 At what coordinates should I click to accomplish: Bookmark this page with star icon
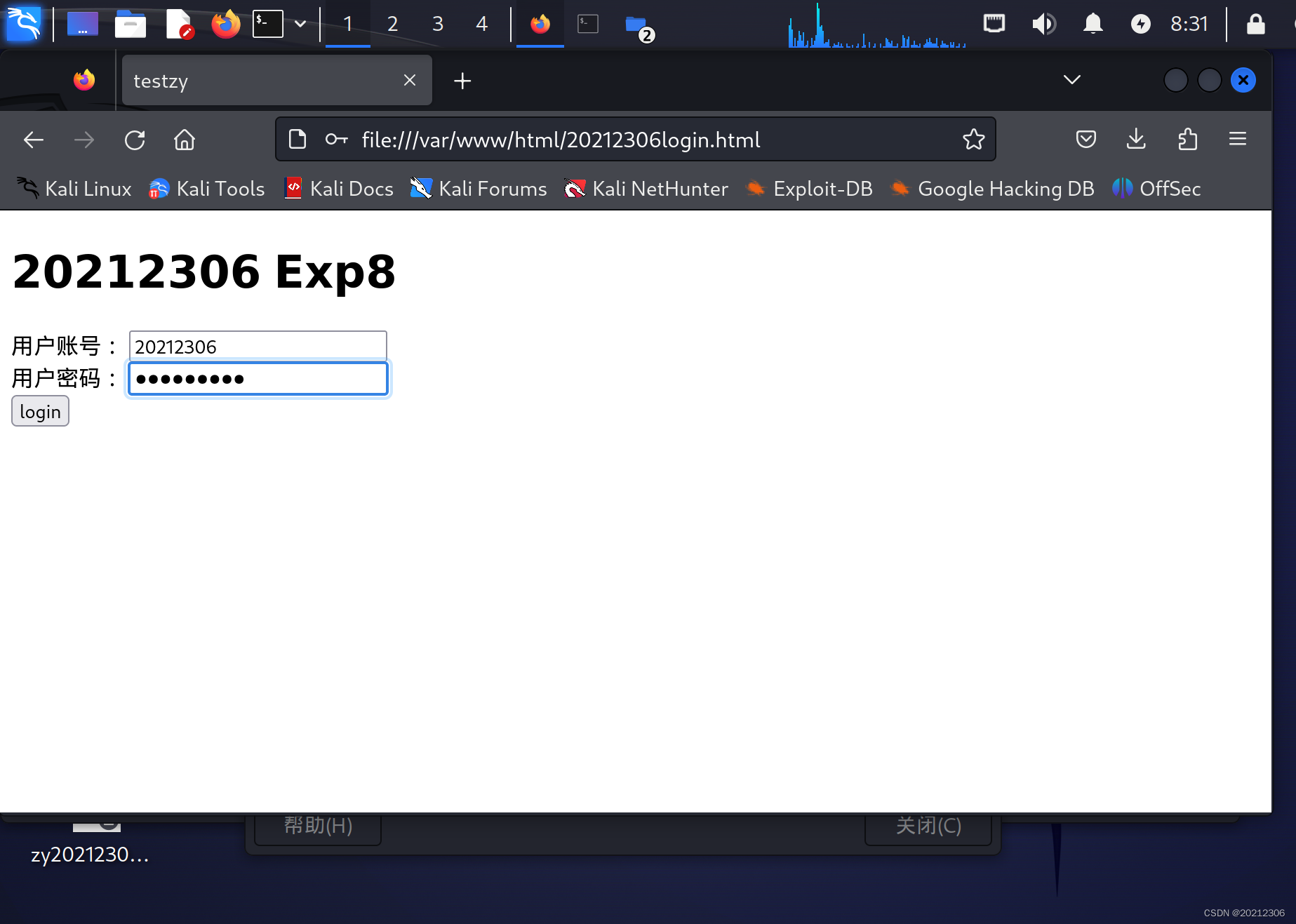pos(973,139)
